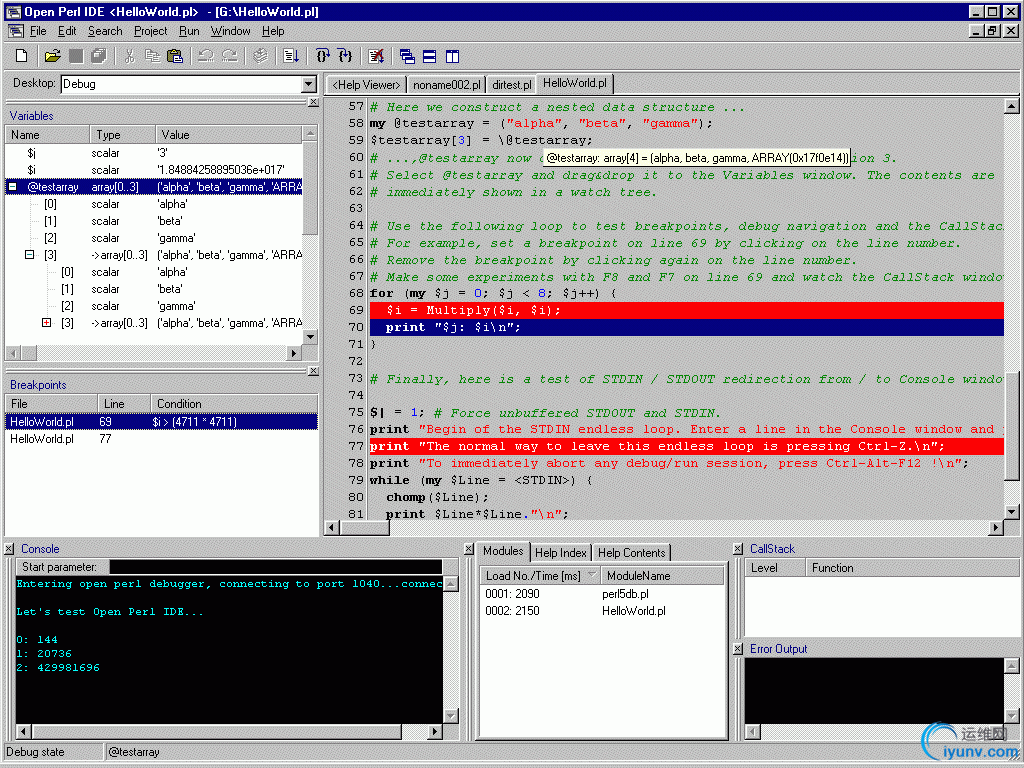Close the Modules panel with its X

(468, 549)
